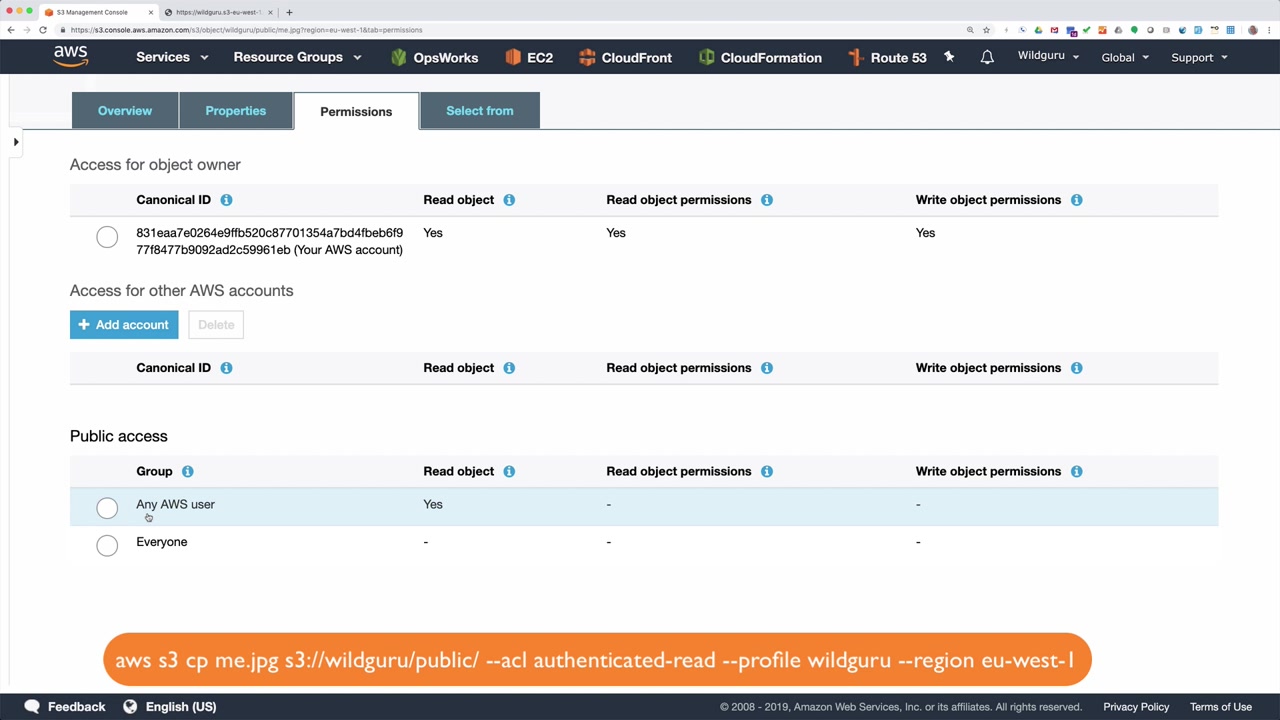Image resolution: width=1280 pixels, height=720 pixels.
Task: Click the Google Drive extension icon
Action: (x=1038, y=30)
